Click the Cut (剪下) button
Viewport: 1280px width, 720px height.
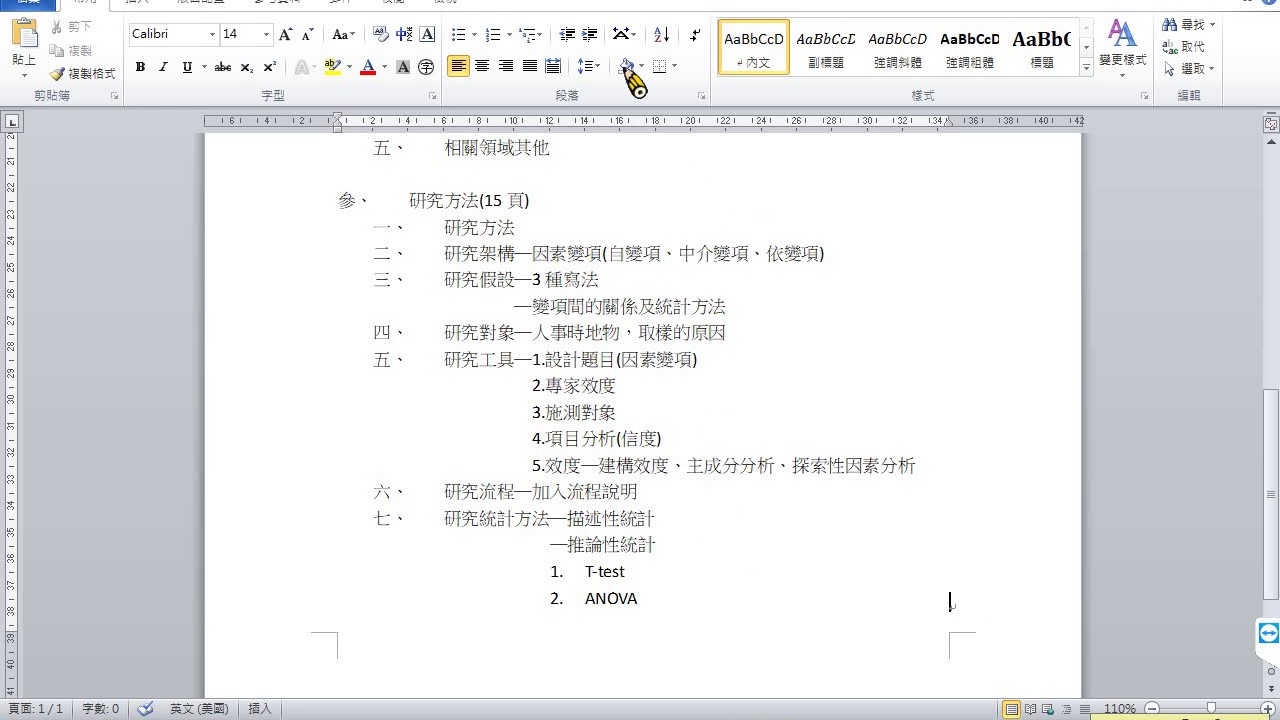[x=70, y=27]
